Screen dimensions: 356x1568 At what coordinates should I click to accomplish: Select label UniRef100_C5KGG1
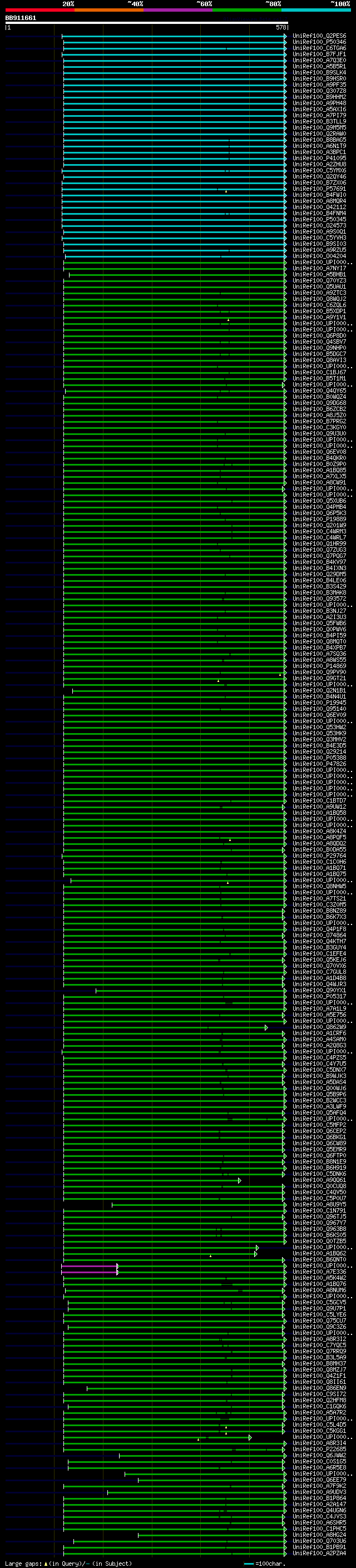coord(319,1431)
